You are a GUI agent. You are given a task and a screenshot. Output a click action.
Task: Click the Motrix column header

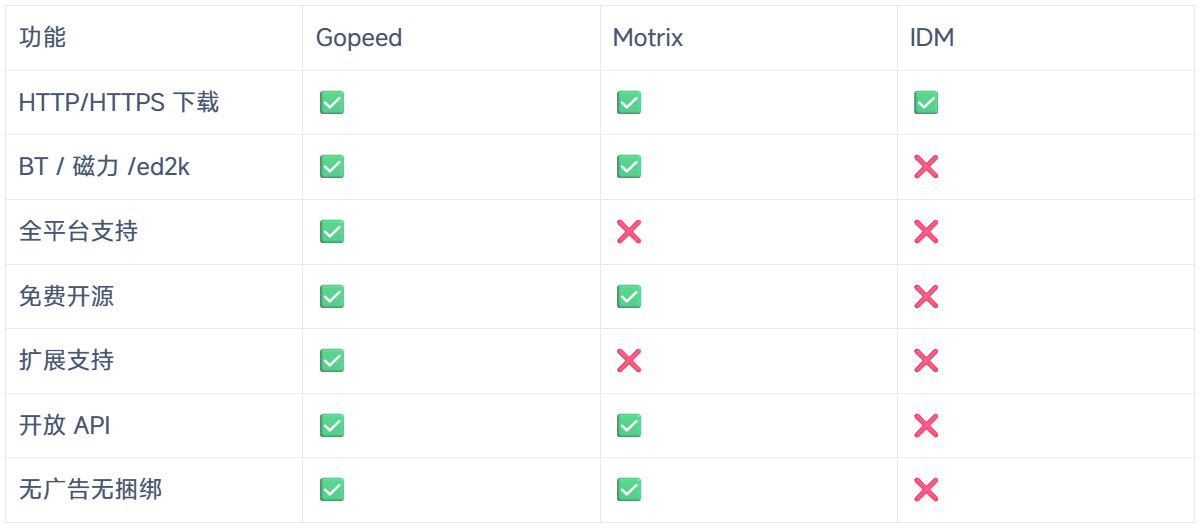pyautogui.click(x=648, y=38)
